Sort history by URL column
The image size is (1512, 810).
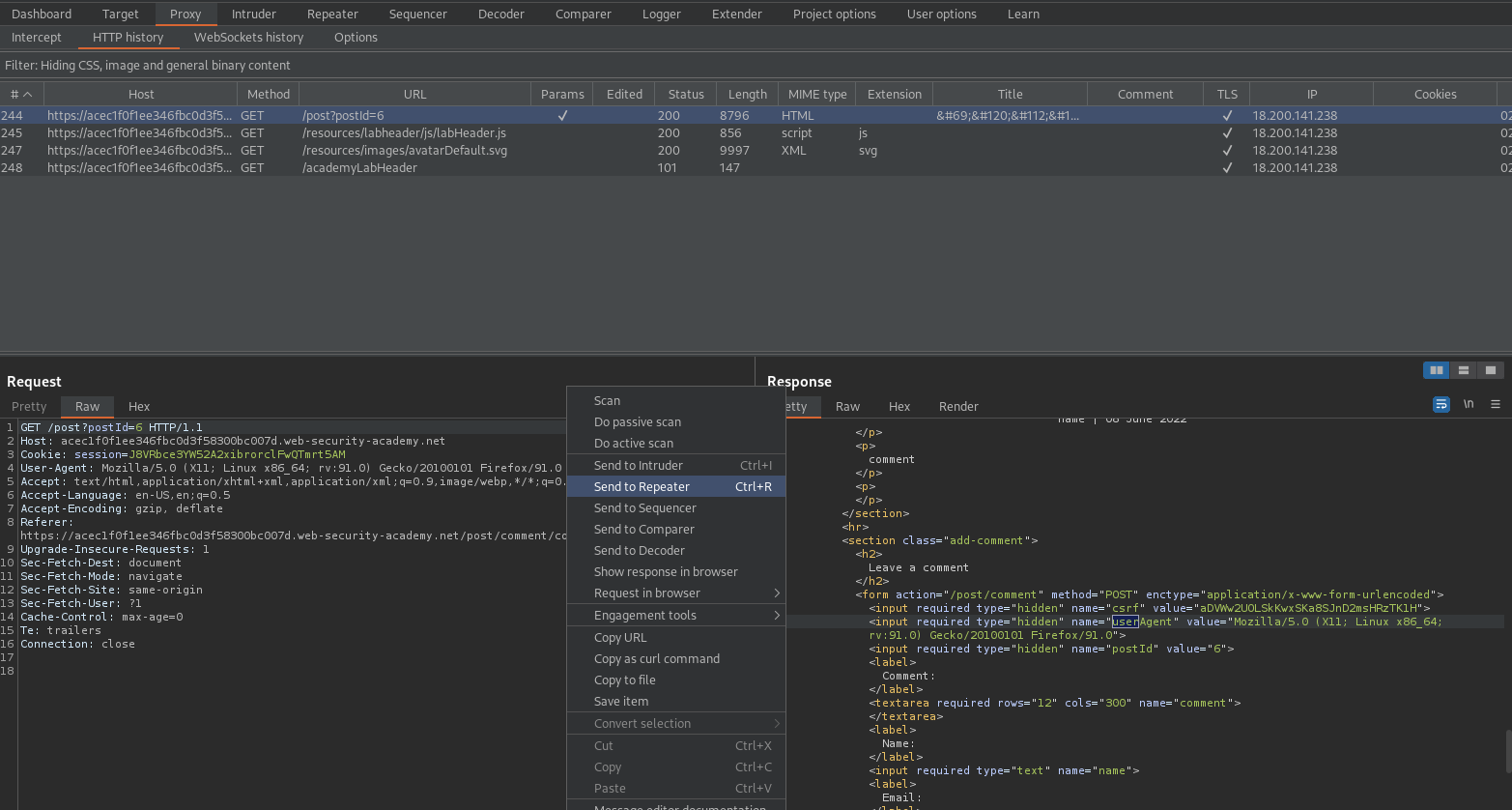click(x=415, y=94)
